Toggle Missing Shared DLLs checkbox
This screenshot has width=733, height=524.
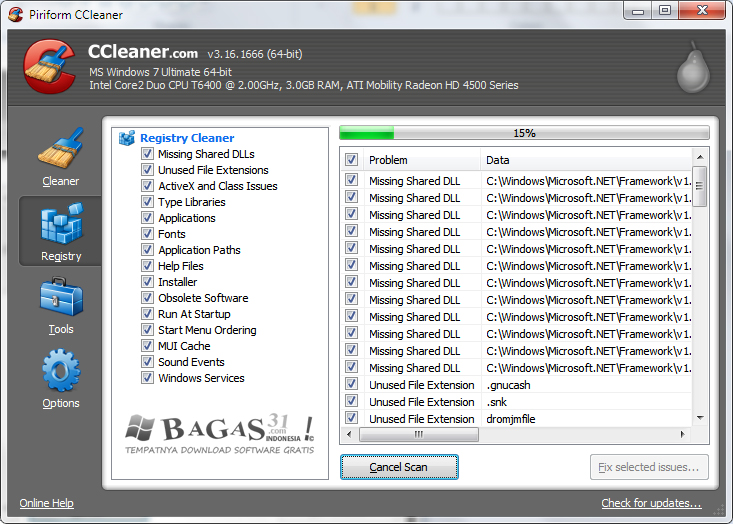(x=147, y=154)
